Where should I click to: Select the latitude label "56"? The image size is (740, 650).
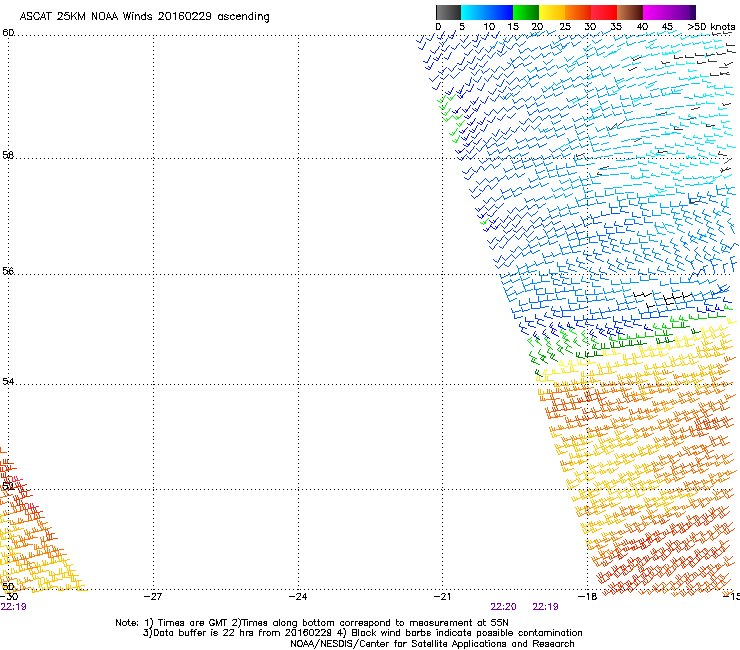8,271
